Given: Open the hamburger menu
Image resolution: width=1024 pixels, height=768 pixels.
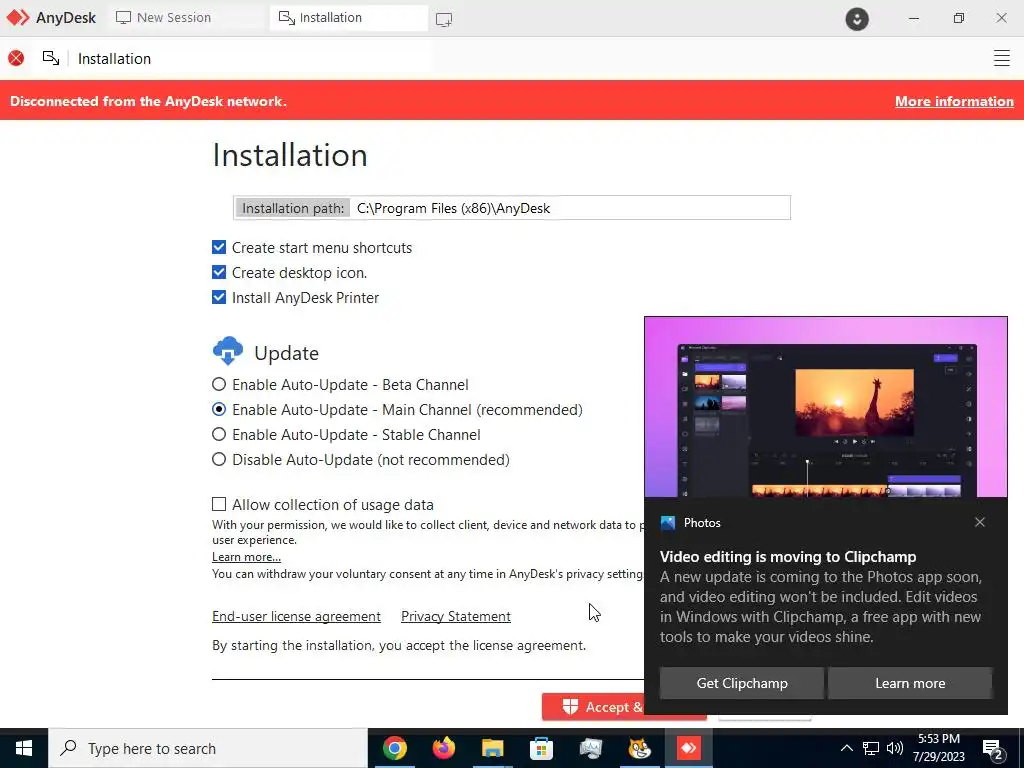Looking at the screenshot, I should tap(1001, 58).
